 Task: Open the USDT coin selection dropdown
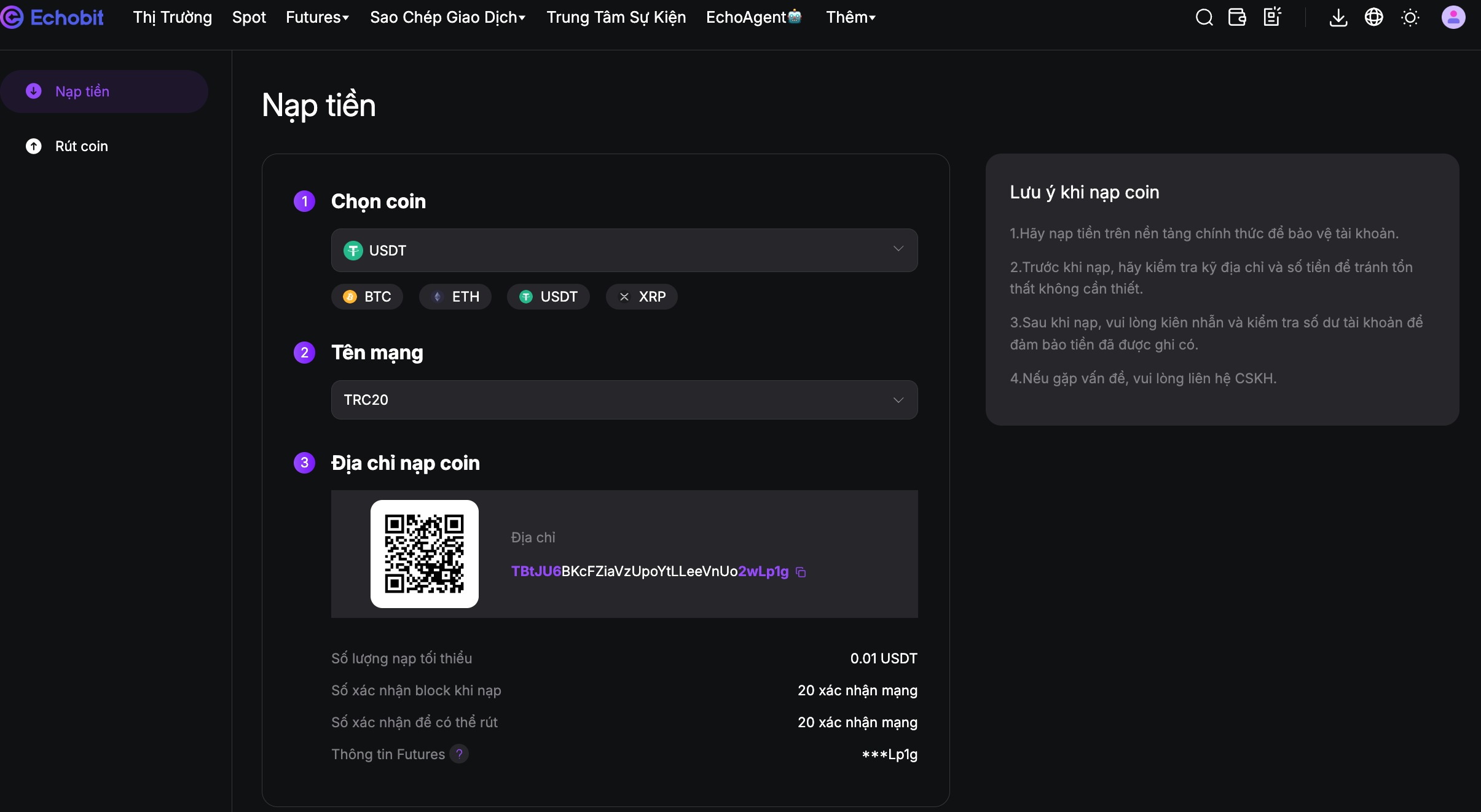click(624, 251)
